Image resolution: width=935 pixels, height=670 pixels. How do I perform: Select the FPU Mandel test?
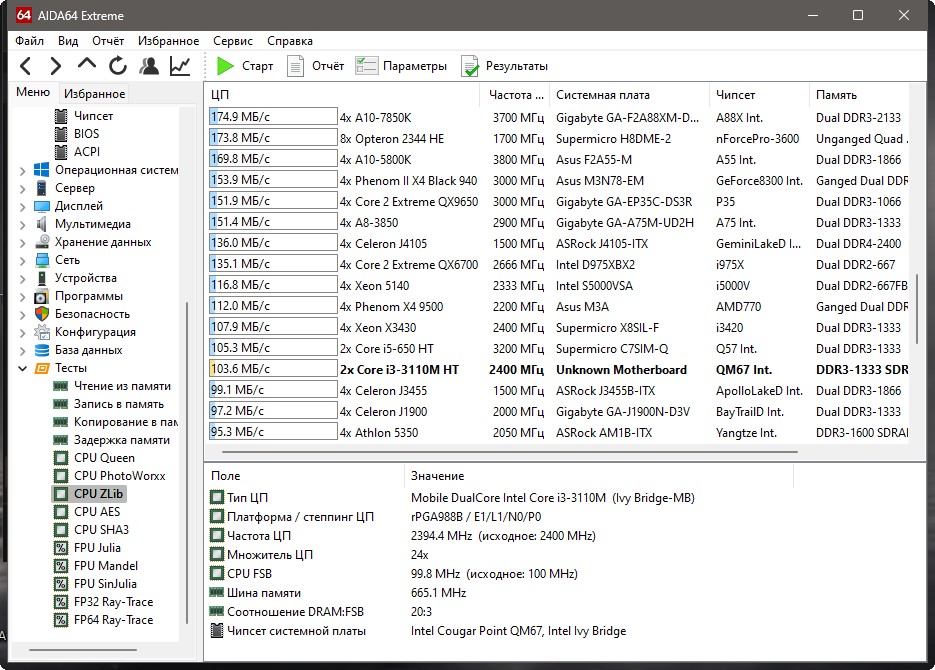(106, 566)
